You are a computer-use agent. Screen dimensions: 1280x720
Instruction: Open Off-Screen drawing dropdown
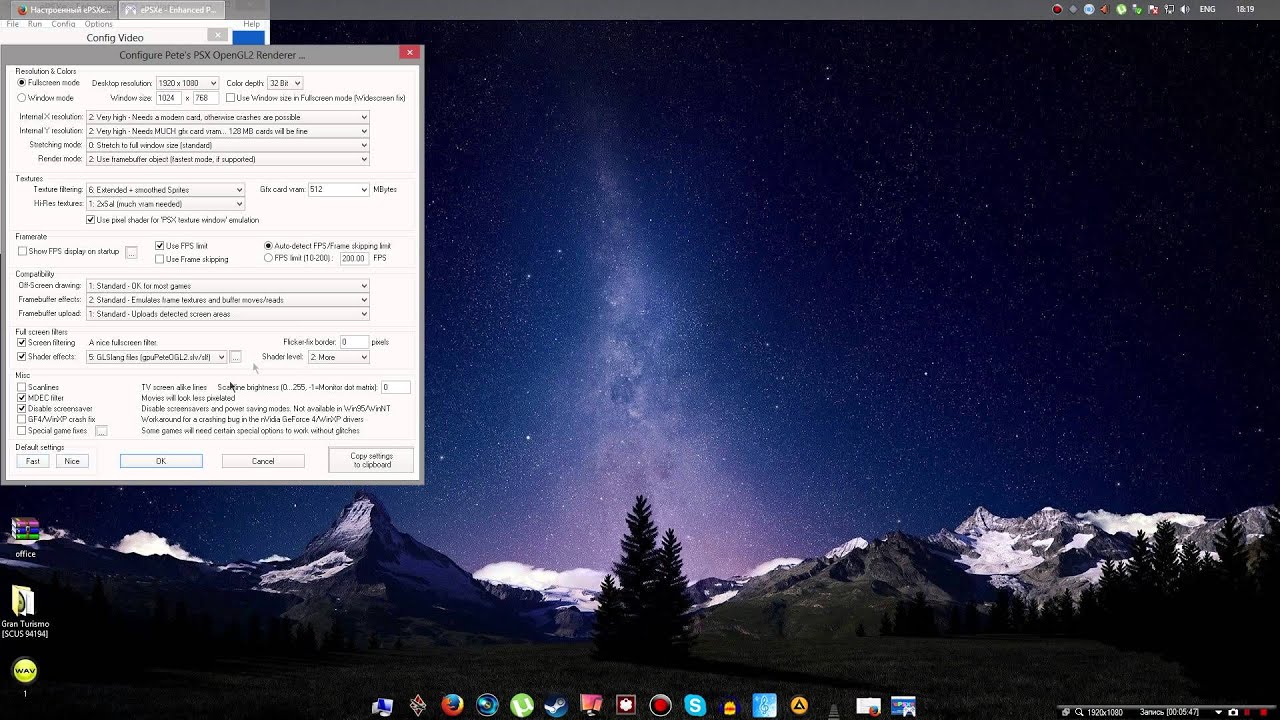(x=228, y=286)
